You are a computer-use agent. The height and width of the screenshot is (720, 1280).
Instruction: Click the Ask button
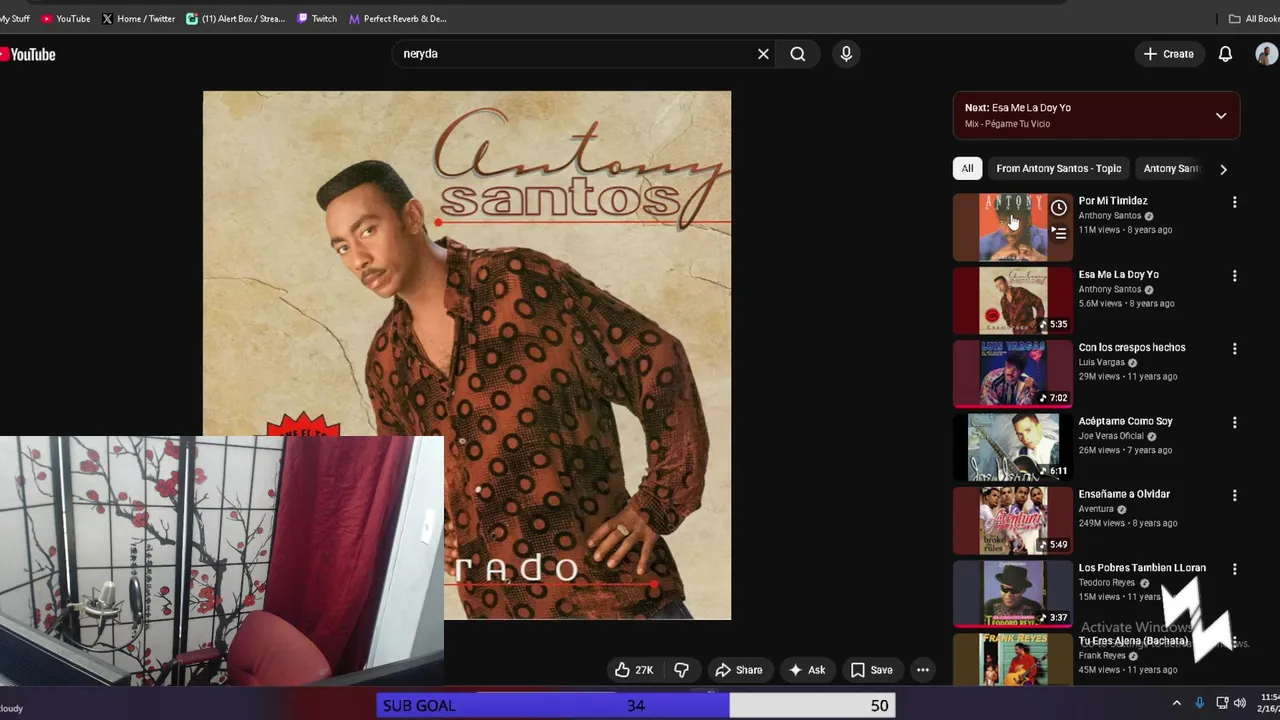[x=807, y=670]
